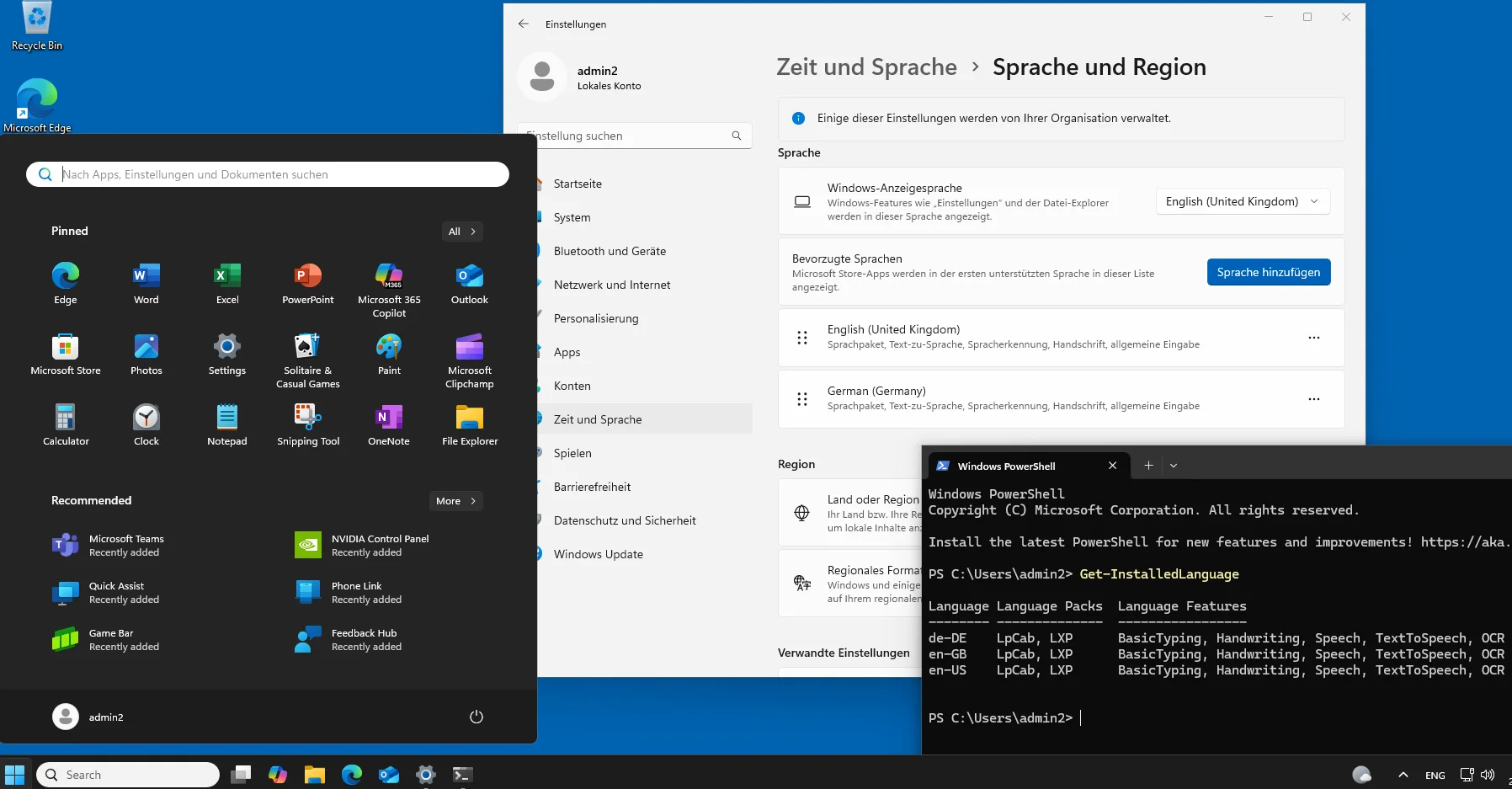Screen dimensions: 1512x789
Task: Open Quick Assist in Recommended
Action: click(x=106, y=593)
